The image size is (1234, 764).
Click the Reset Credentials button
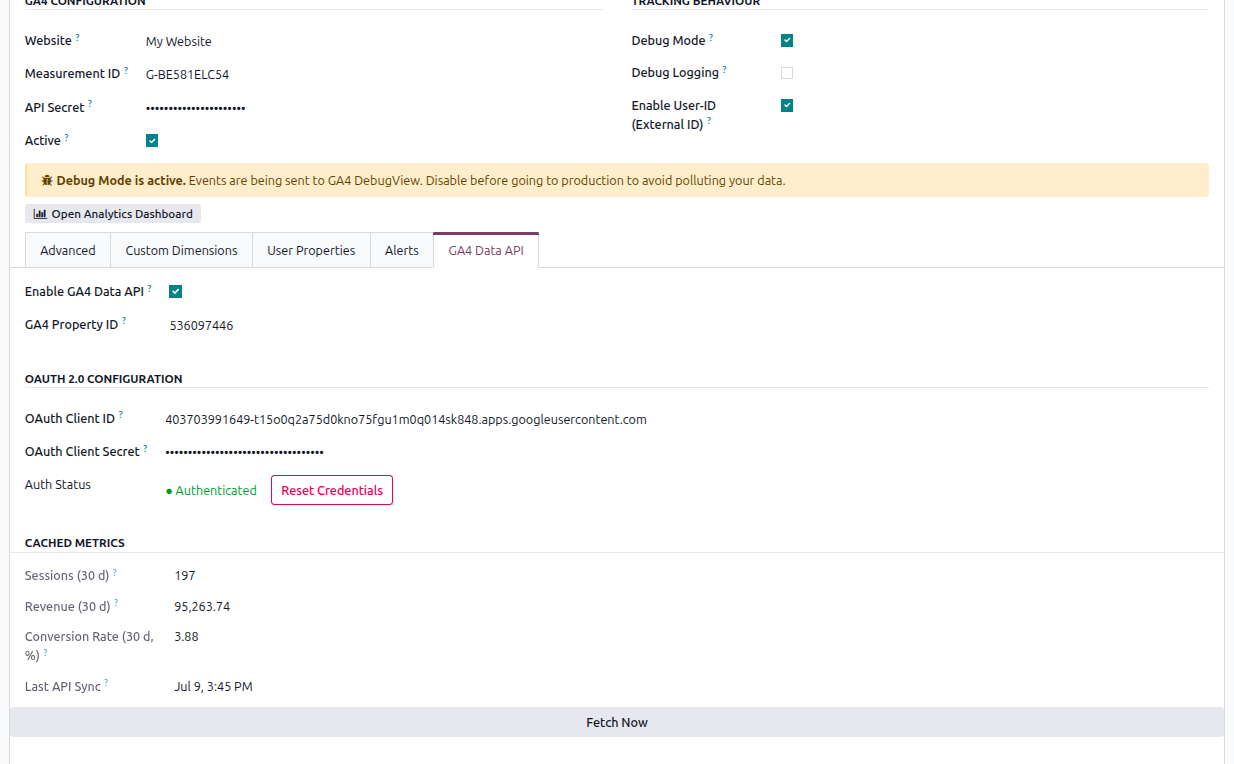(332, 490)
